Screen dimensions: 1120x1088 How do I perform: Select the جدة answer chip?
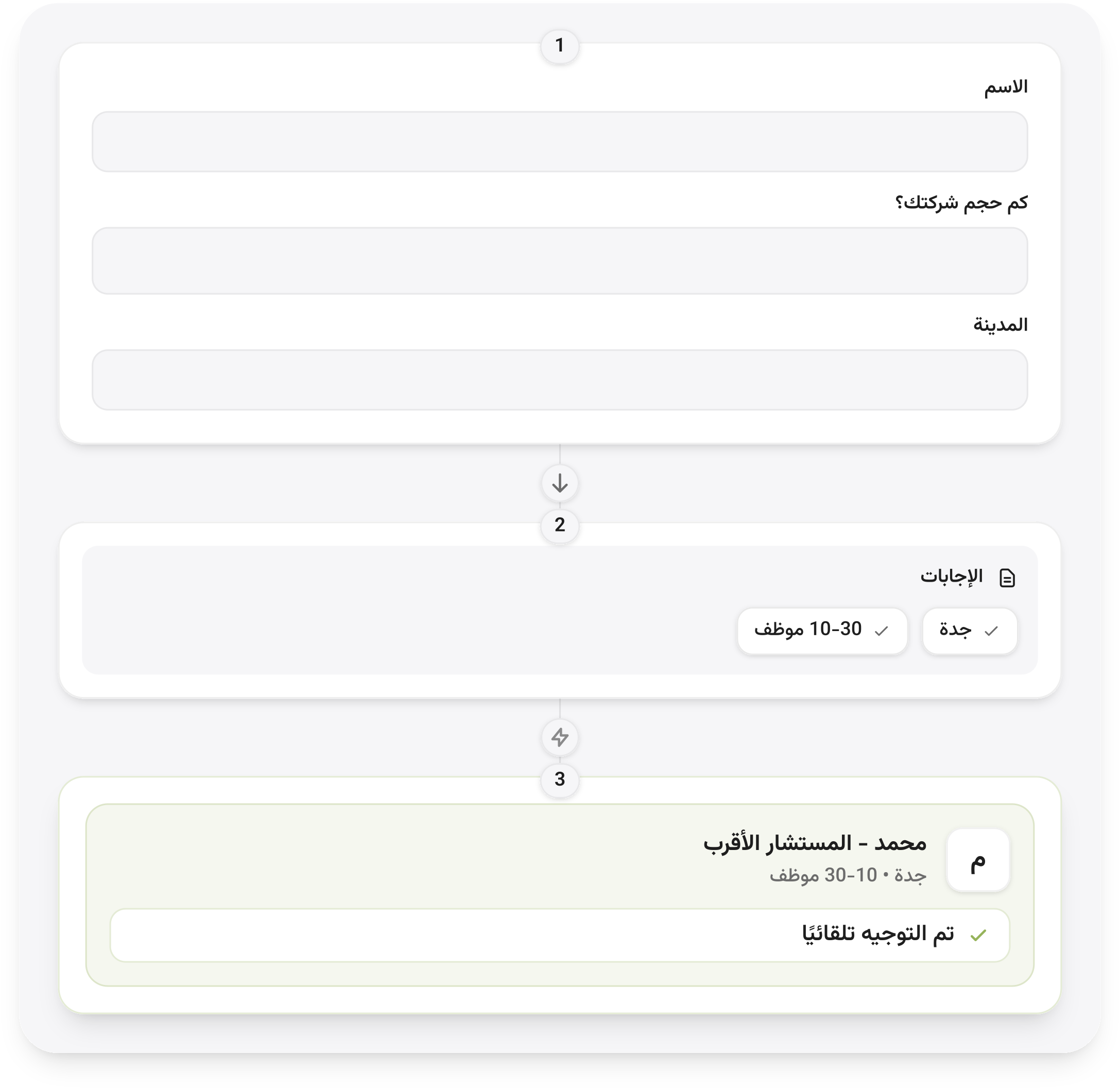(x=970, y=631)
